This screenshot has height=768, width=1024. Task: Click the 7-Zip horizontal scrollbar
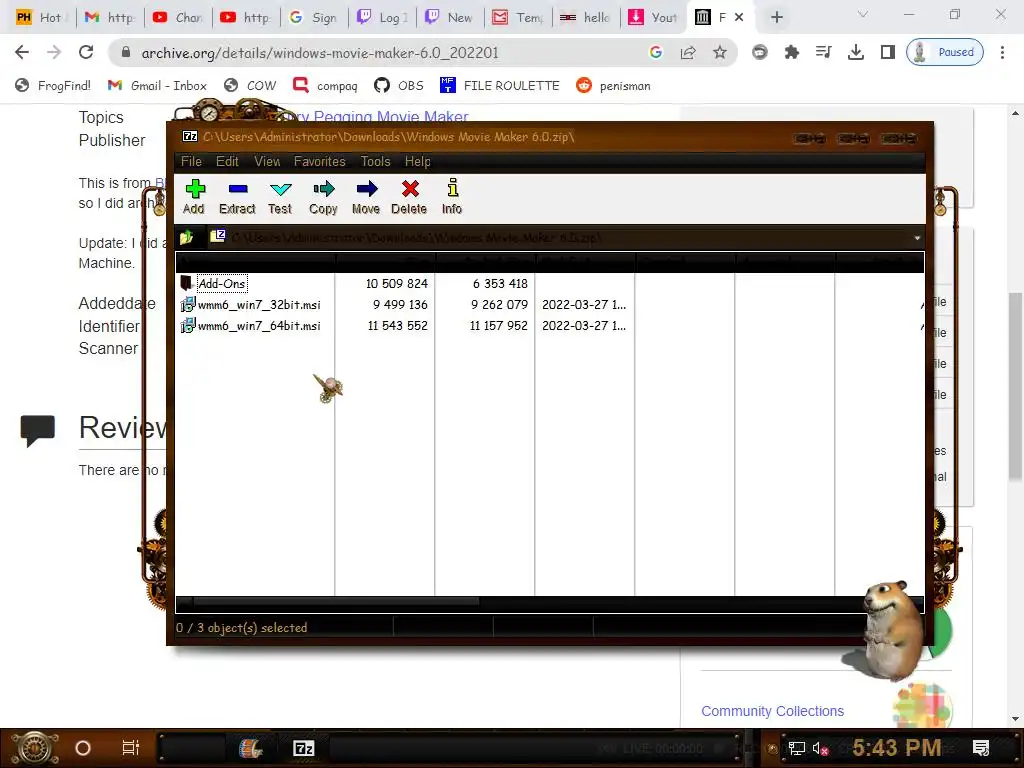[336, 601]
